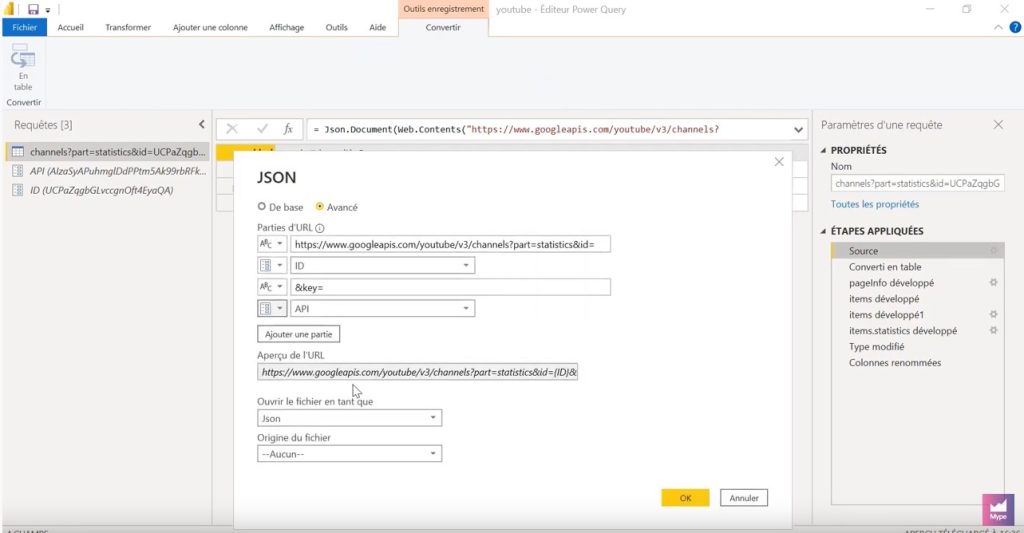Click the first URL part text field

[451, 244]
